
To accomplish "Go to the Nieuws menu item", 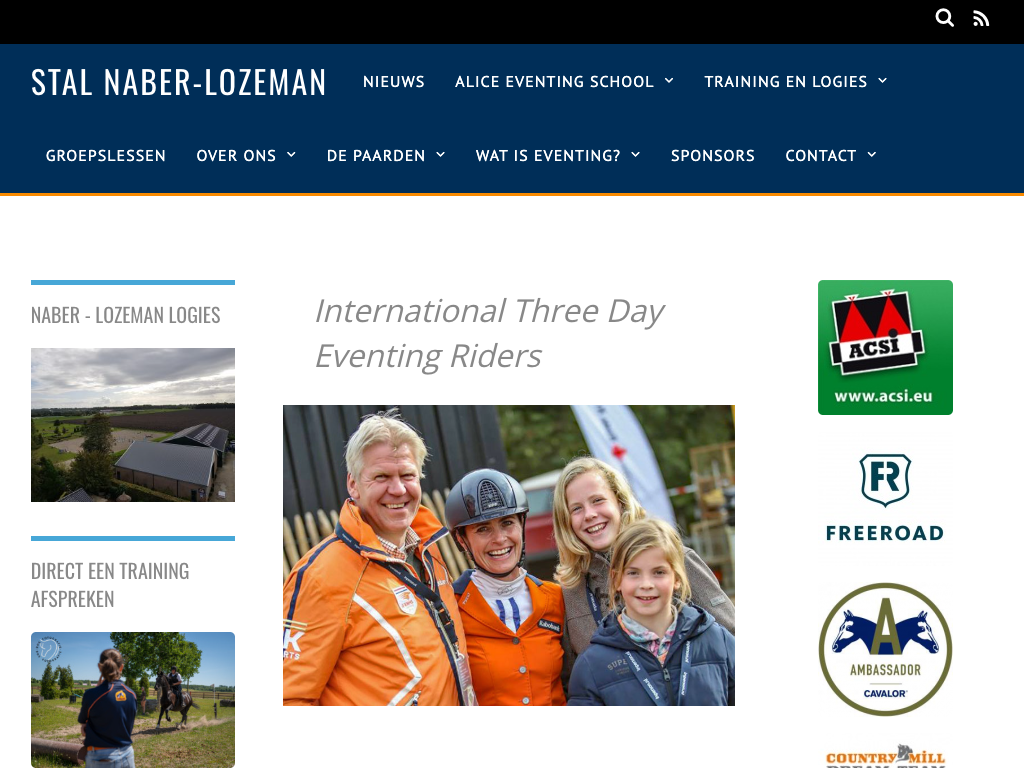I will click(394, 82).
